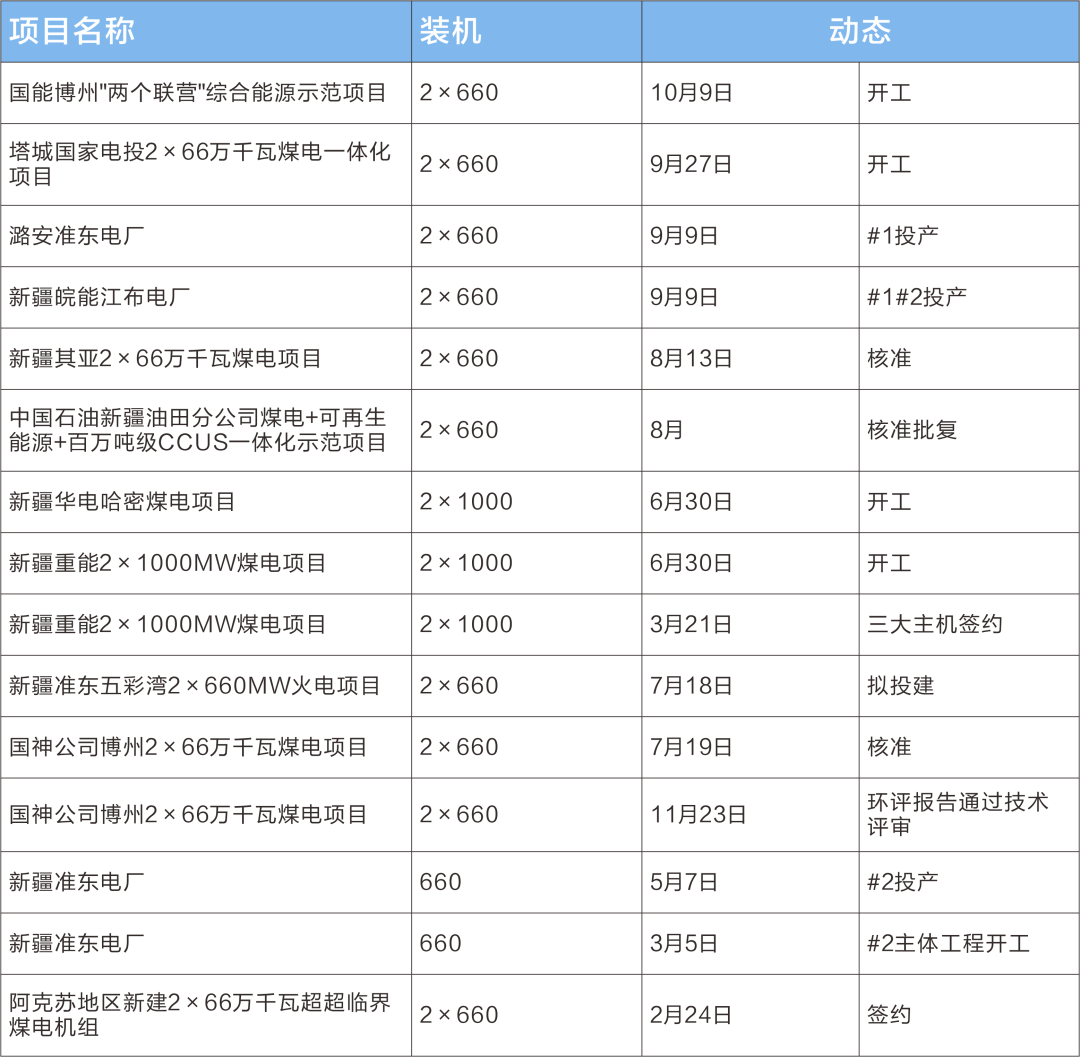Click 2×660 in the 8月13日 row
Viewport: 1080px width, 1057px height.
tap(527, 359)
